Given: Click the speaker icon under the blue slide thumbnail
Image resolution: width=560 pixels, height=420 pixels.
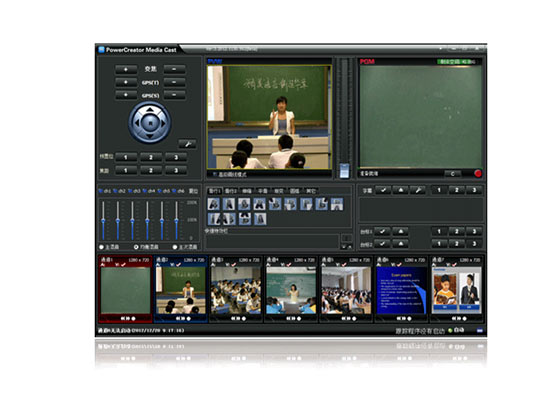Looking at the screenshot, I should (400, 318).
